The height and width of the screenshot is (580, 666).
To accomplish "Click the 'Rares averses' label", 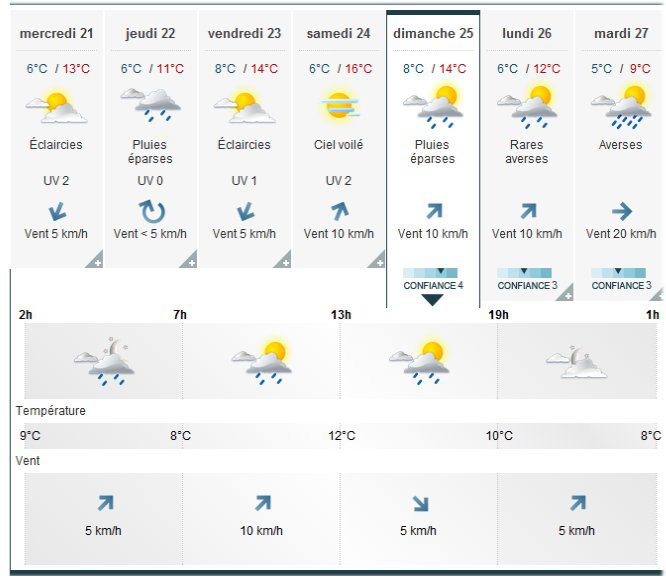I will (x=527, y=152).
